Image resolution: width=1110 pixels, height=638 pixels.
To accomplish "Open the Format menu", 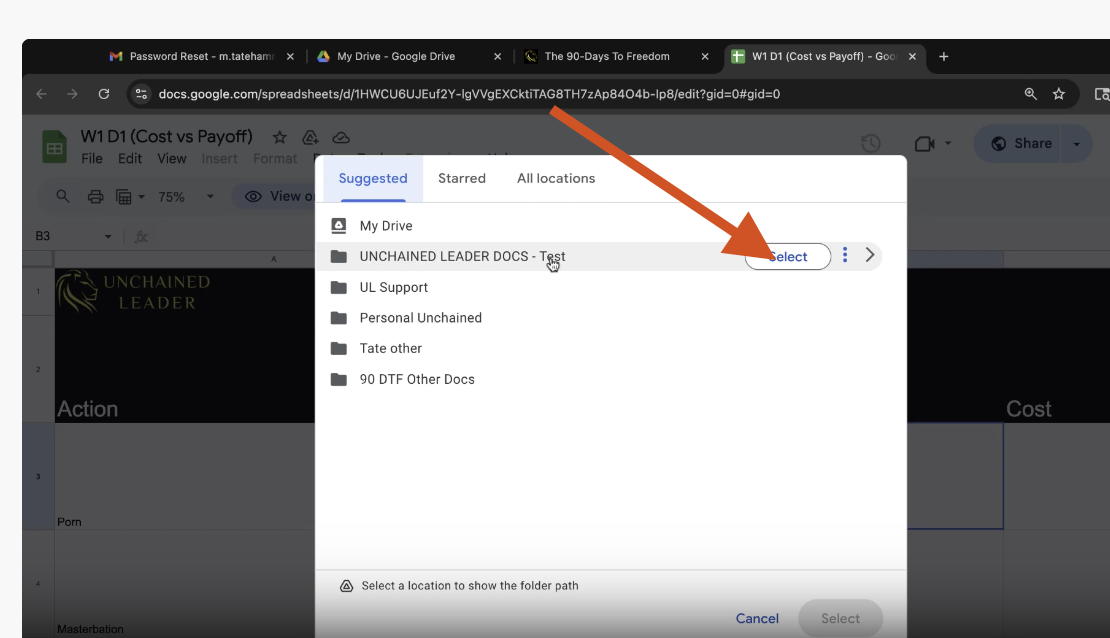I will coord(275,159).
